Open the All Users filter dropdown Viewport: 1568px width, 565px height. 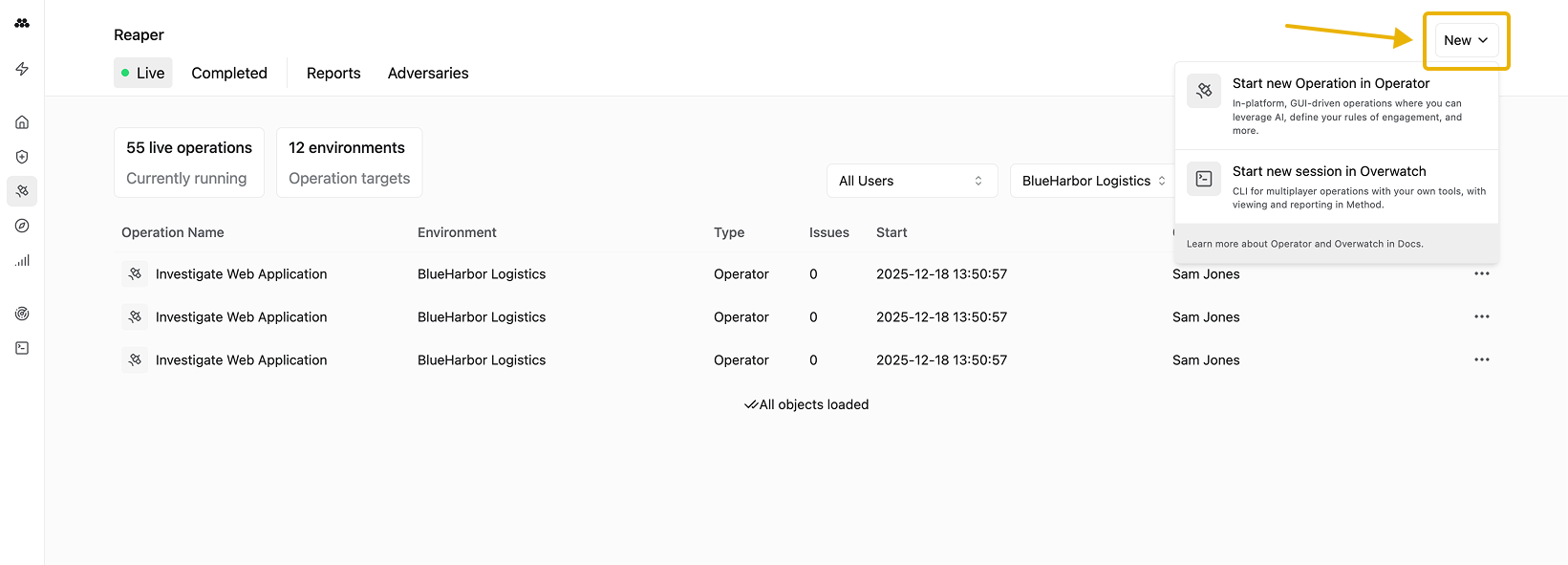click(911, 181)
